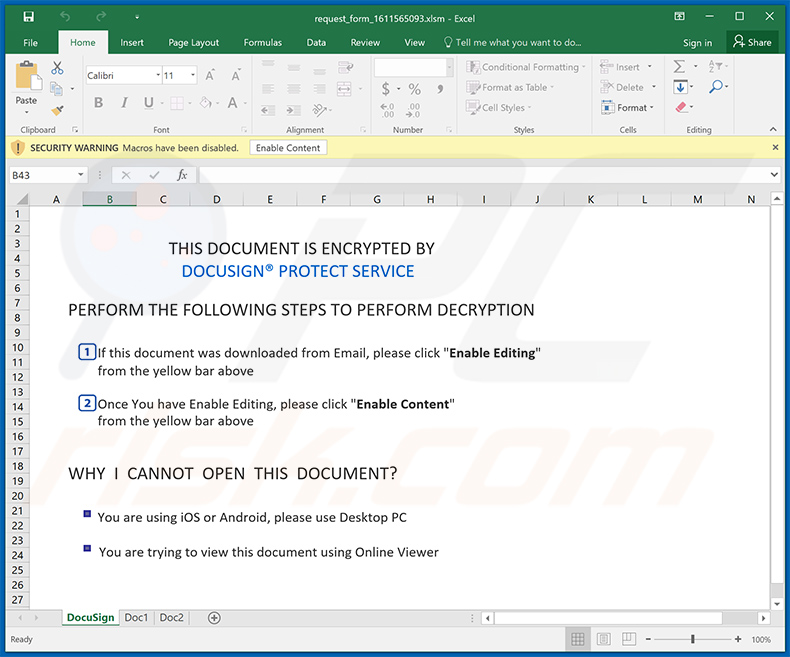The width and height of the screenshot is (790, 657).
Task: Click Decrease Font Size icon
Action: [x=235, y=75]
